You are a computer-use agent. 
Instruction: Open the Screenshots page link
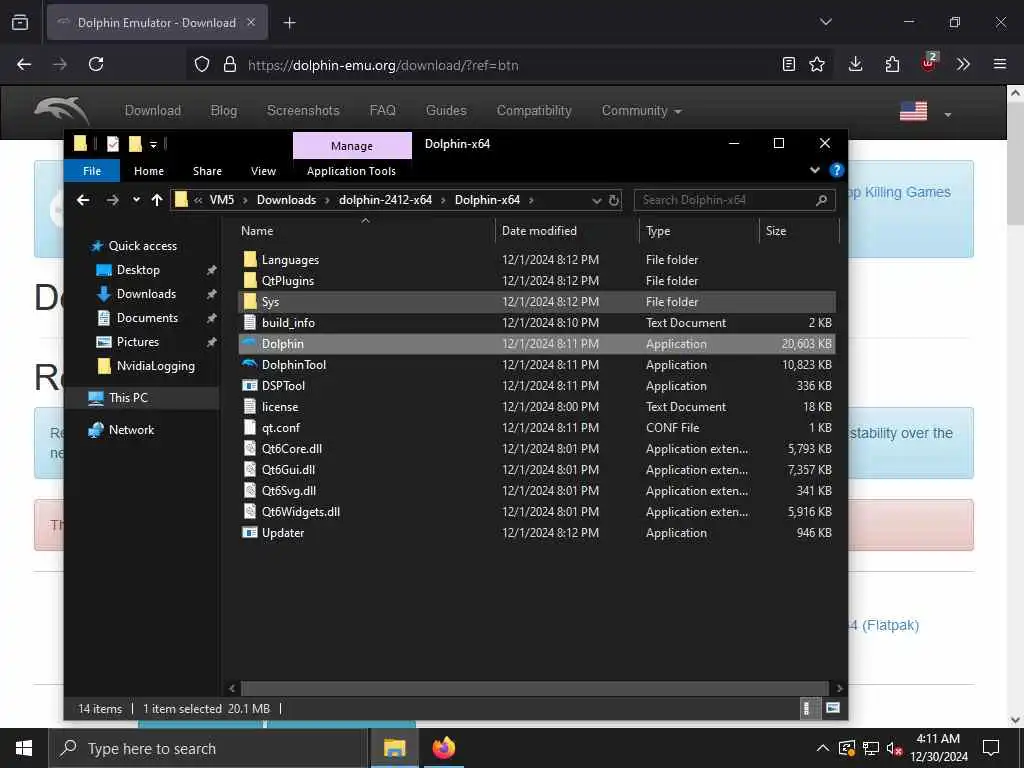point(303,110)
